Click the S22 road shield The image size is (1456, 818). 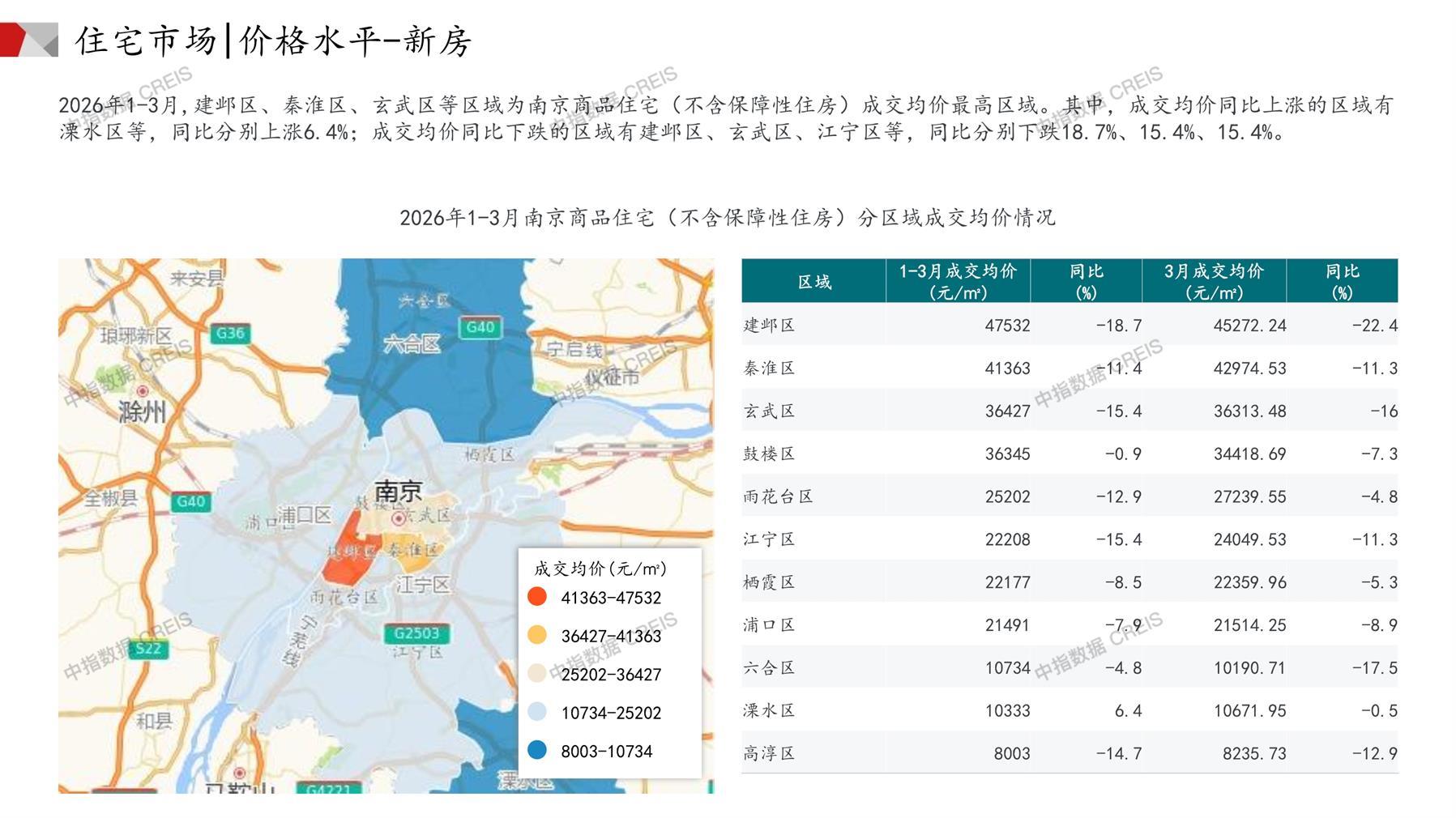click(148, 648)
